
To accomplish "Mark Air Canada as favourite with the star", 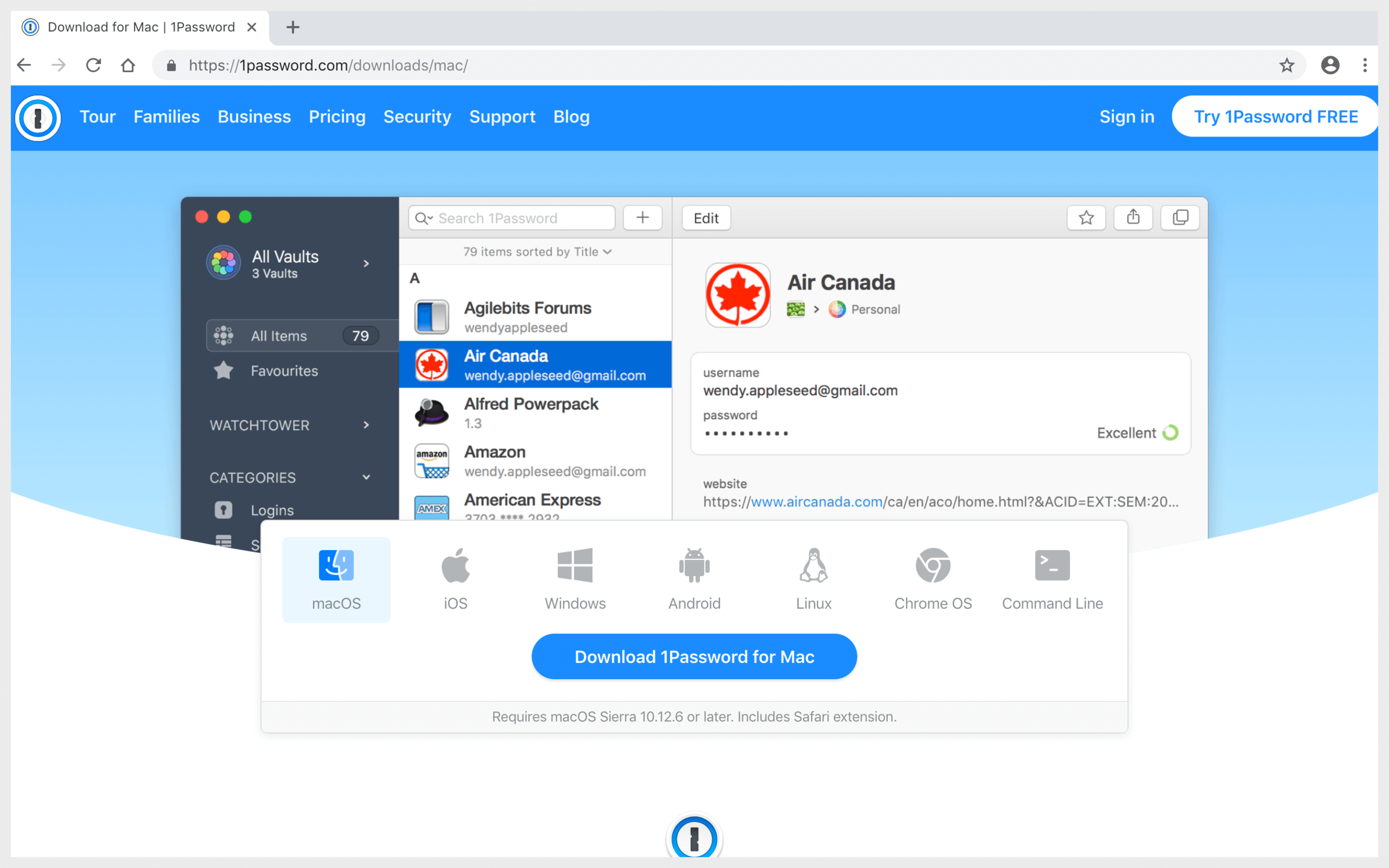I will [1086, 218].
